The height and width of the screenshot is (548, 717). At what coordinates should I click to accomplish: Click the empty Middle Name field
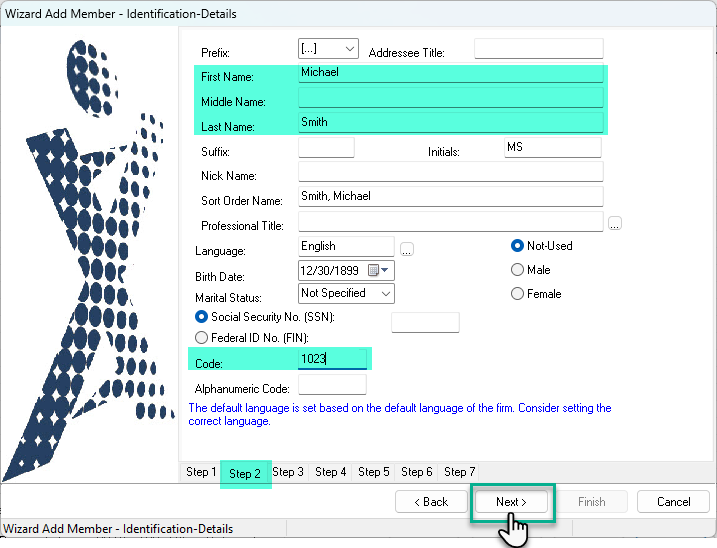(x=450, y=98)
